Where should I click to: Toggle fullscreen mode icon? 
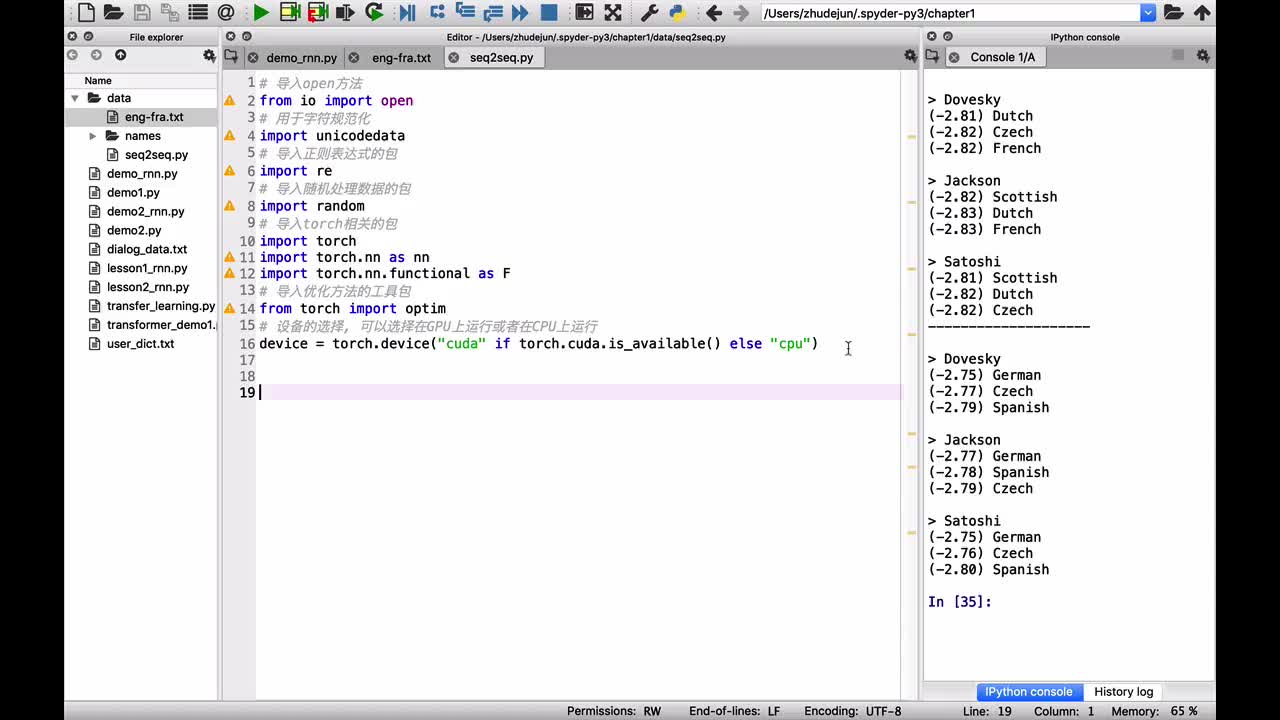[x=613, y=13]
